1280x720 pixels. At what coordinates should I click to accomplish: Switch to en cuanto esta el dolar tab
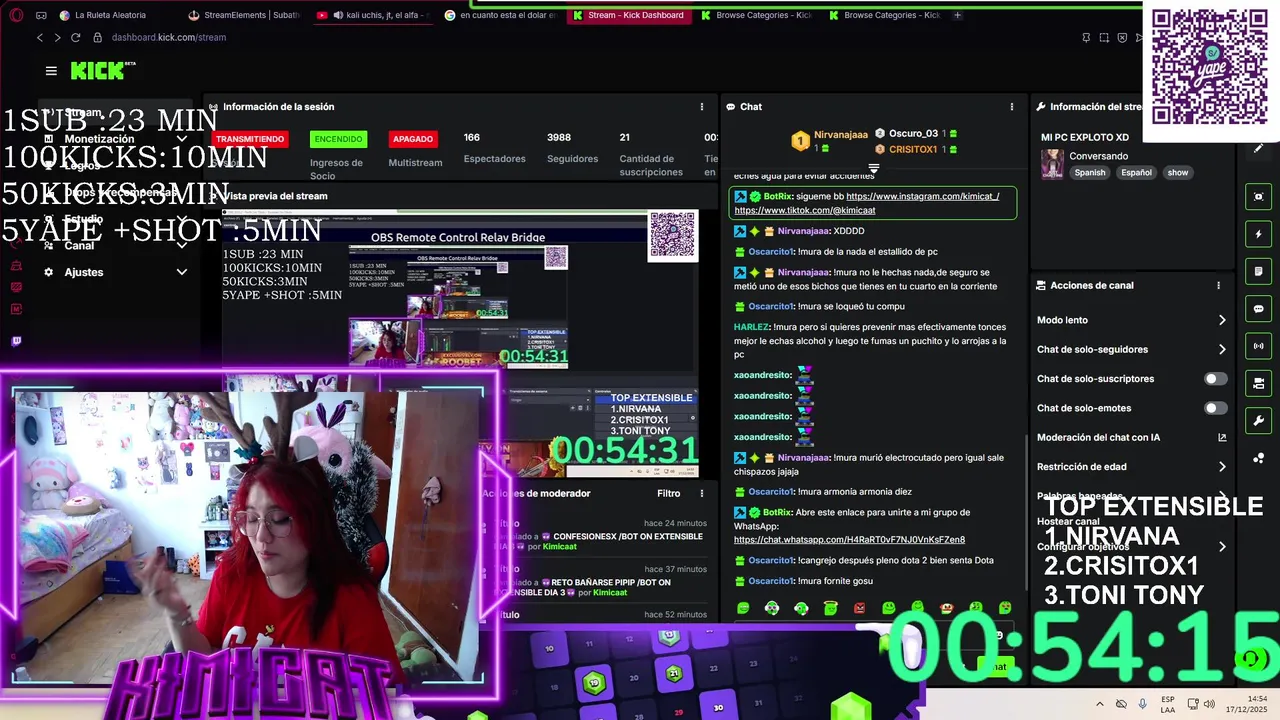click(500, 15)
